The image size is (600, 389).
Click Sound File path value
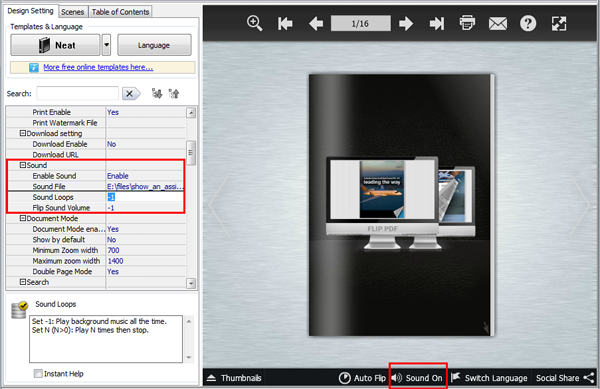[x=145, y=187]
